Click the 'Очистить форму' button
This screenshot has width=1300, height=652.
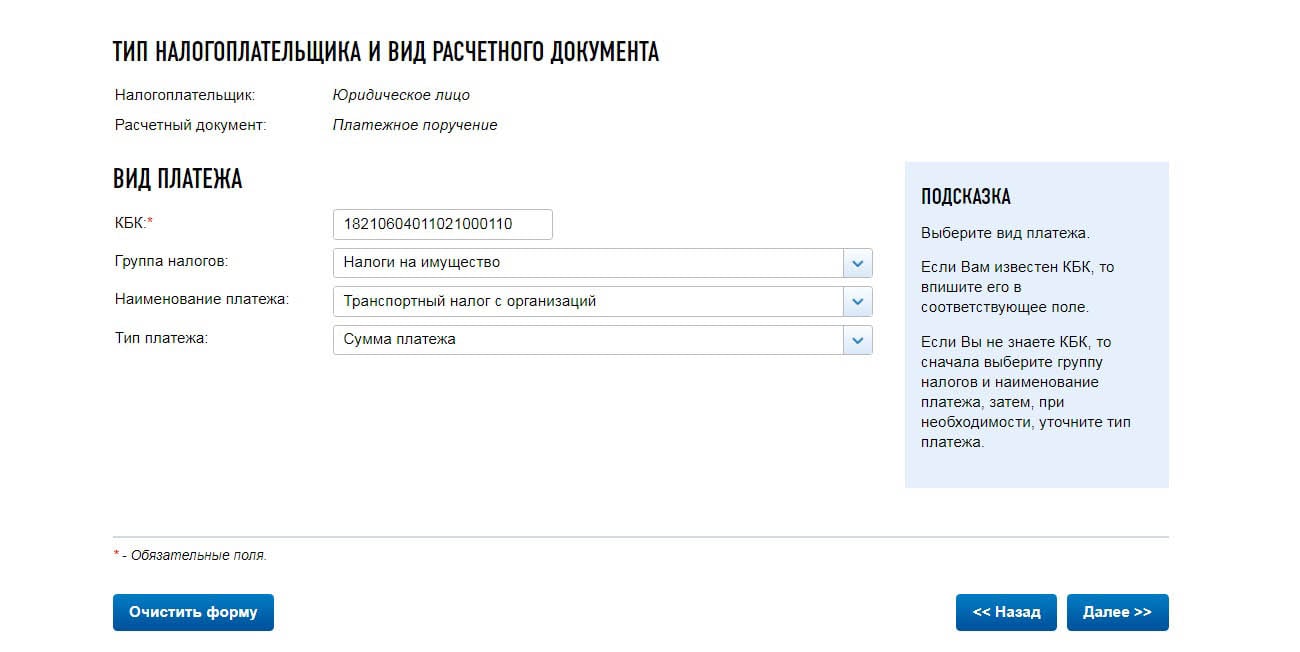pyautogui.click(x=193, y=612)
